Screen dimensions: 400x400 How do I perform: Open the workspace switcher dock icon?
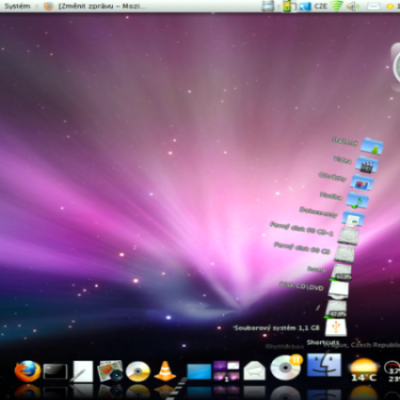click(226, 371)
